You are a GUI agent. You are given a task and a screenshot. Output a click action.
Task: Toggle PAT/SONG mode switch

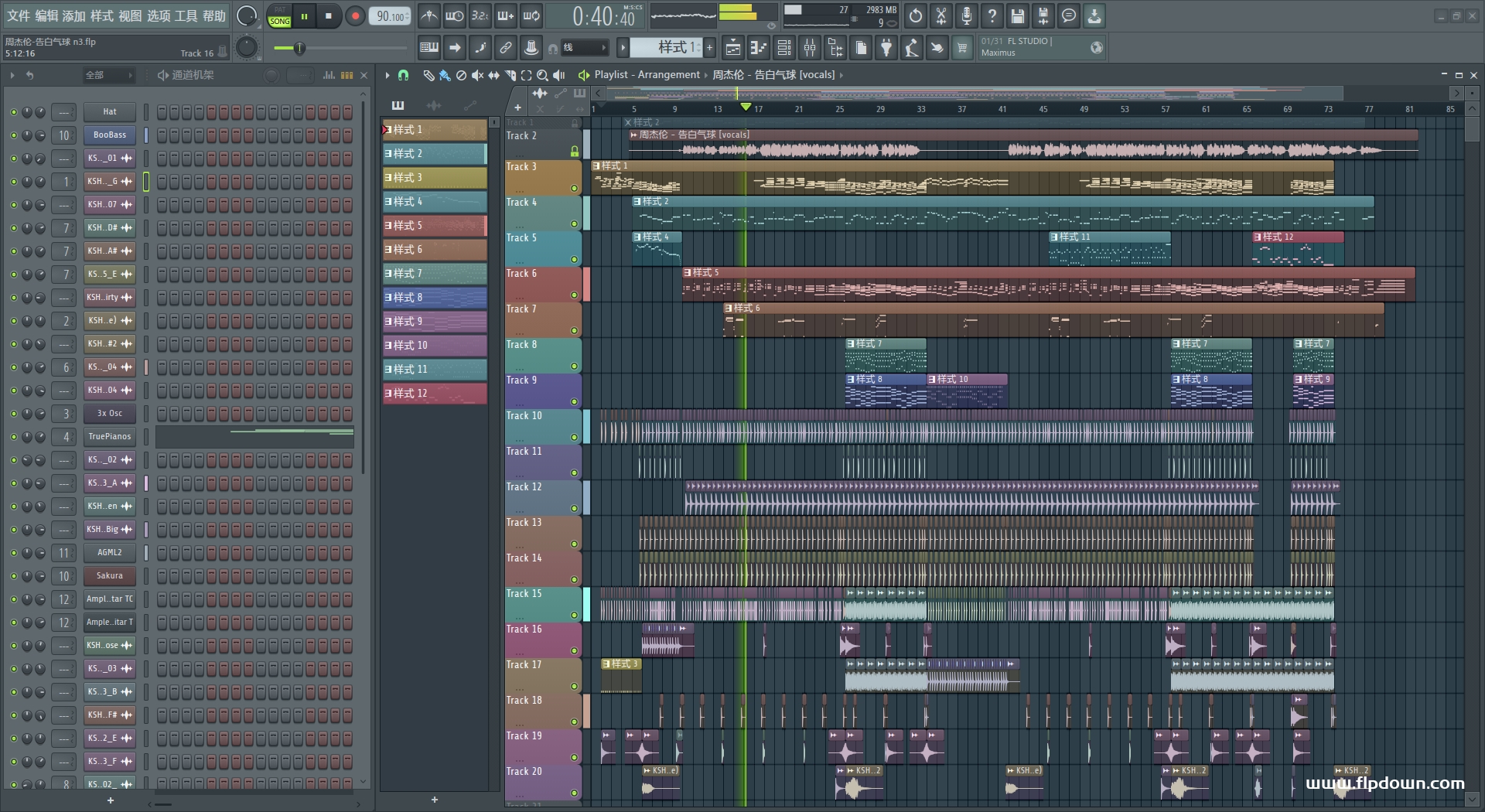point(279,16)
